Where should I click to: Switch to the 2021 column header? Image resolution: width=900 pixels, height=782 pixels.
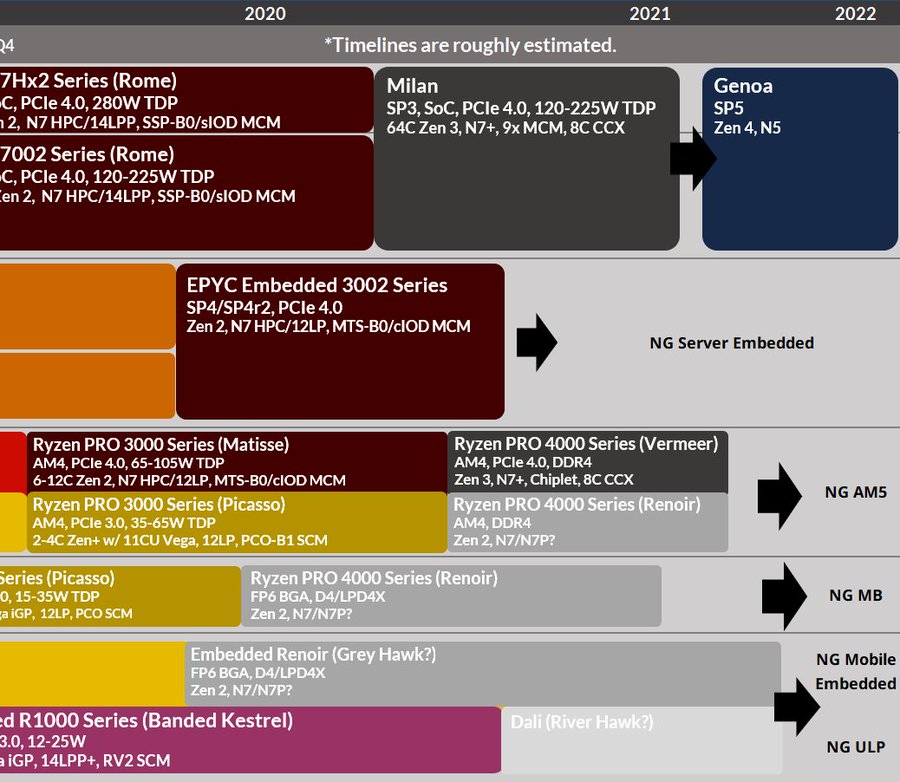pyautogui.click(x=650, y=13)
